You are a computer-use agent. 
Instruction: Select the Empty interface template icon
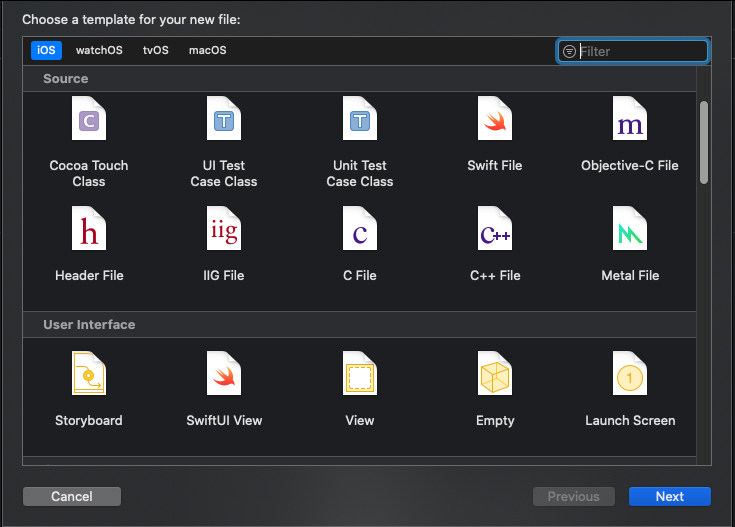tap(495, 373)
